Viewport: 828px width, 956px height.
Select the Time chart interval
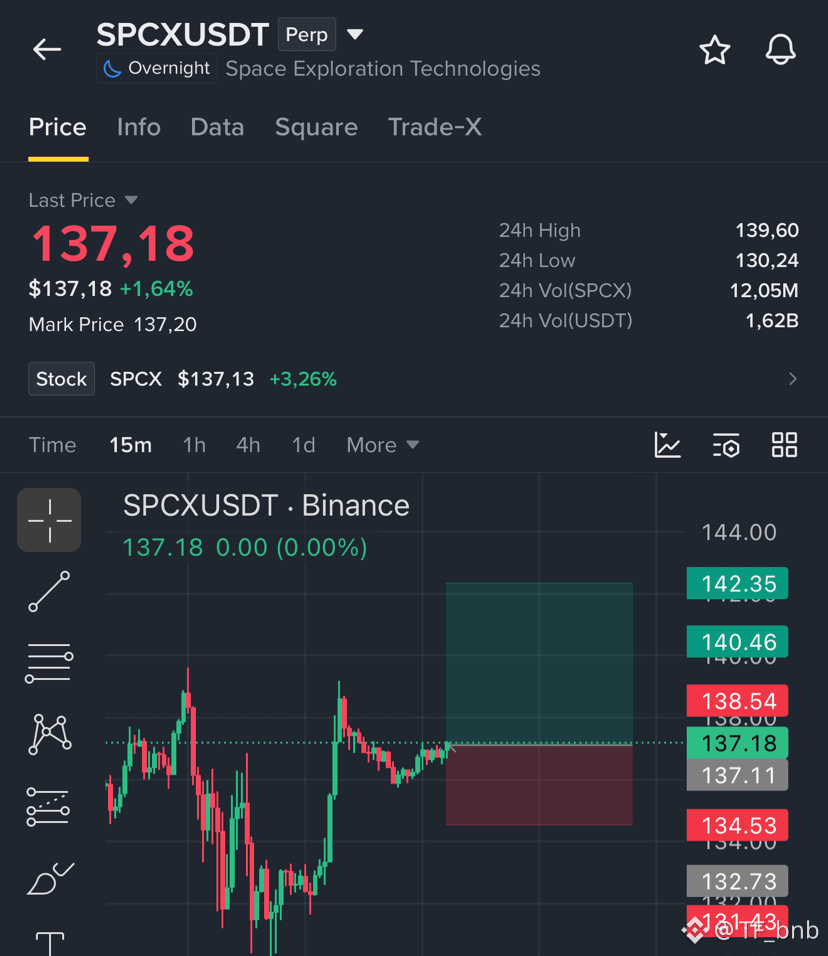[x=52, y=445]
